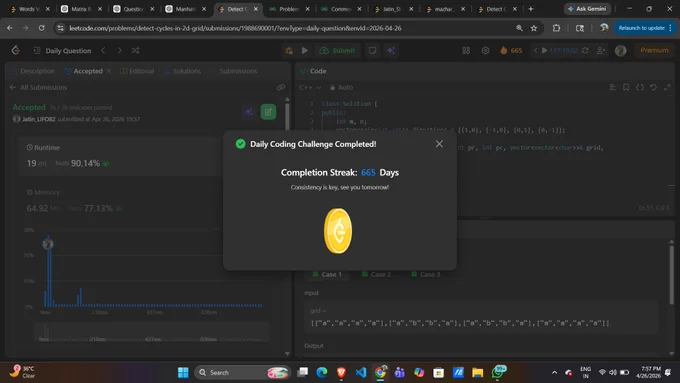Screen dimensions: 680x383
Task: Select the Case 1 test tab
Action: pos(327,274)
